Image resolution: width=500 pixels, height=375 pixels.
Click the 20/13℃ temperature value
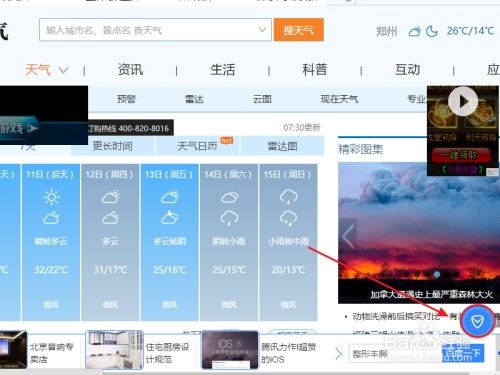[x=288, y=269]
